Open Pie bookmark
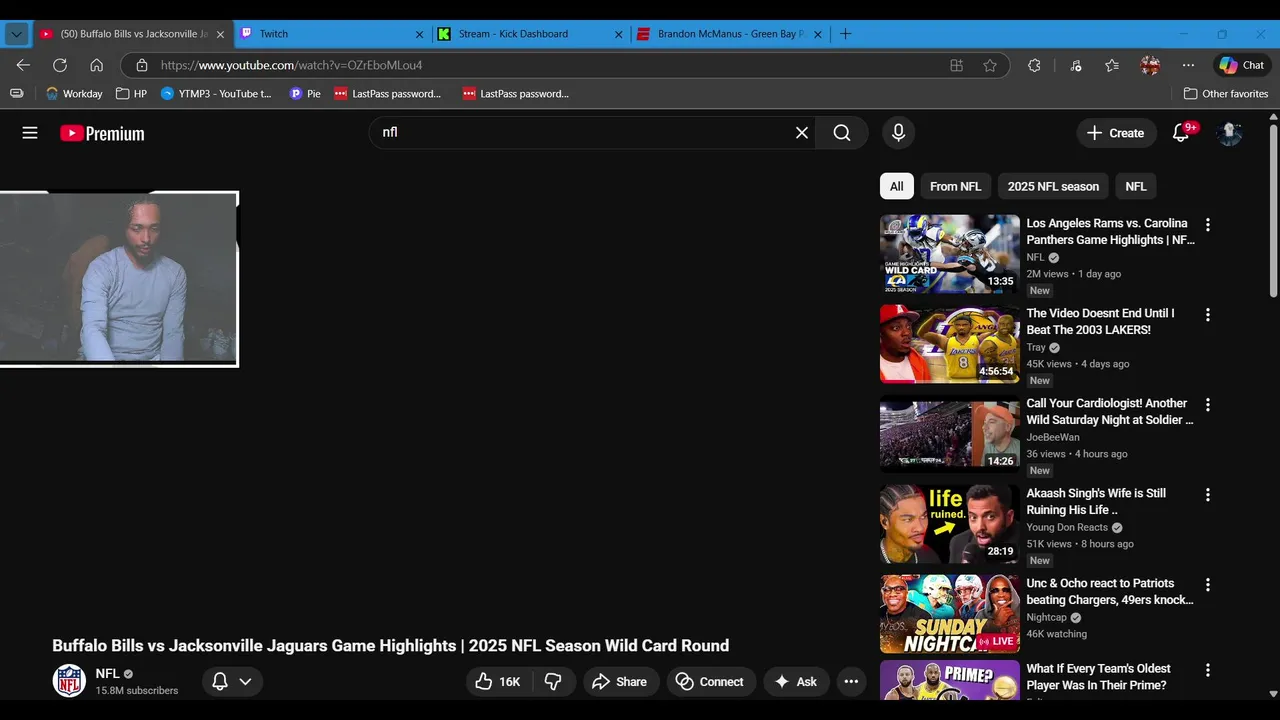 (305, 94)
